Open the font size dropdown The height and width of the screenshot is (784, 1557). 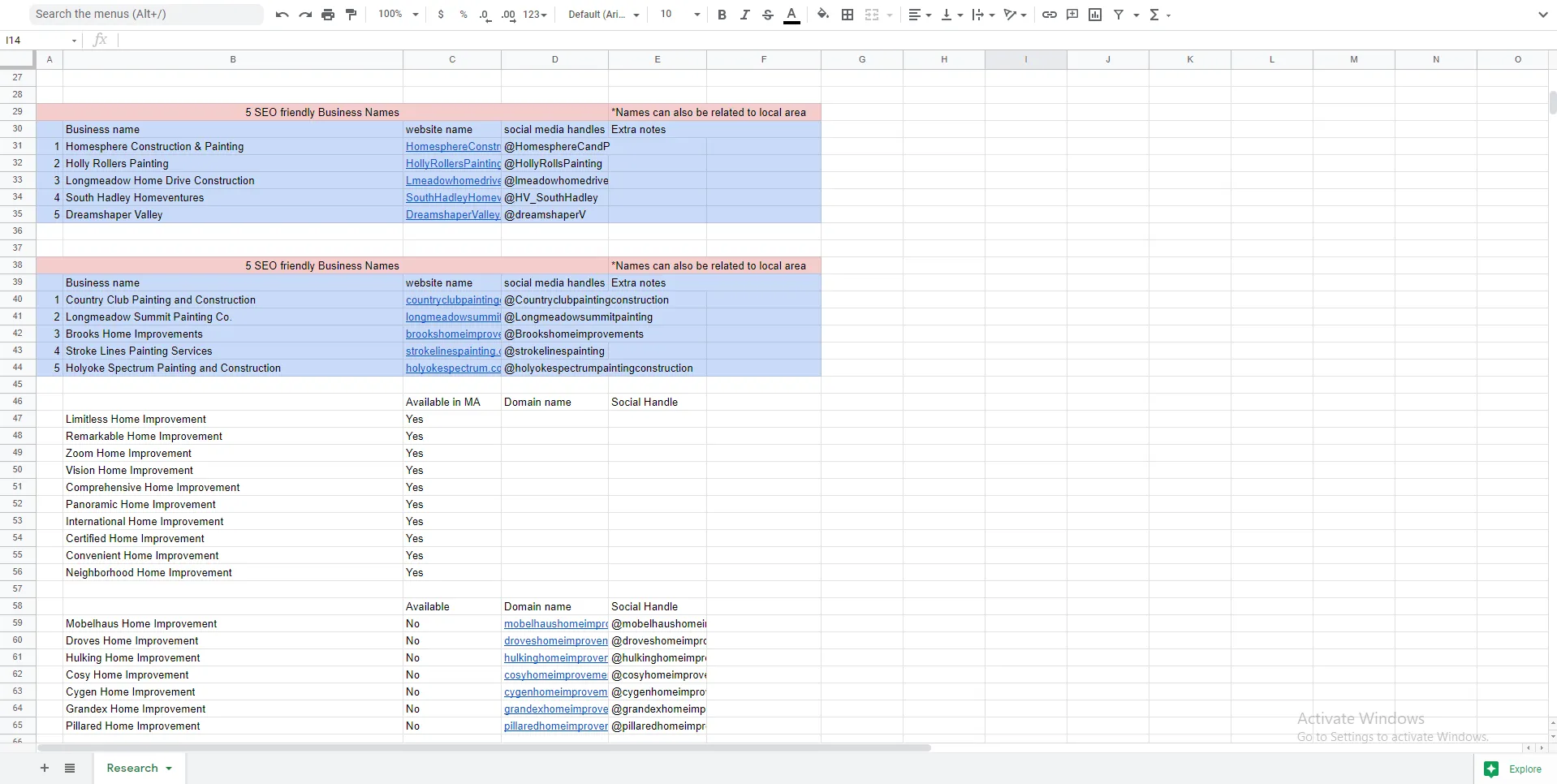(679, 15)
